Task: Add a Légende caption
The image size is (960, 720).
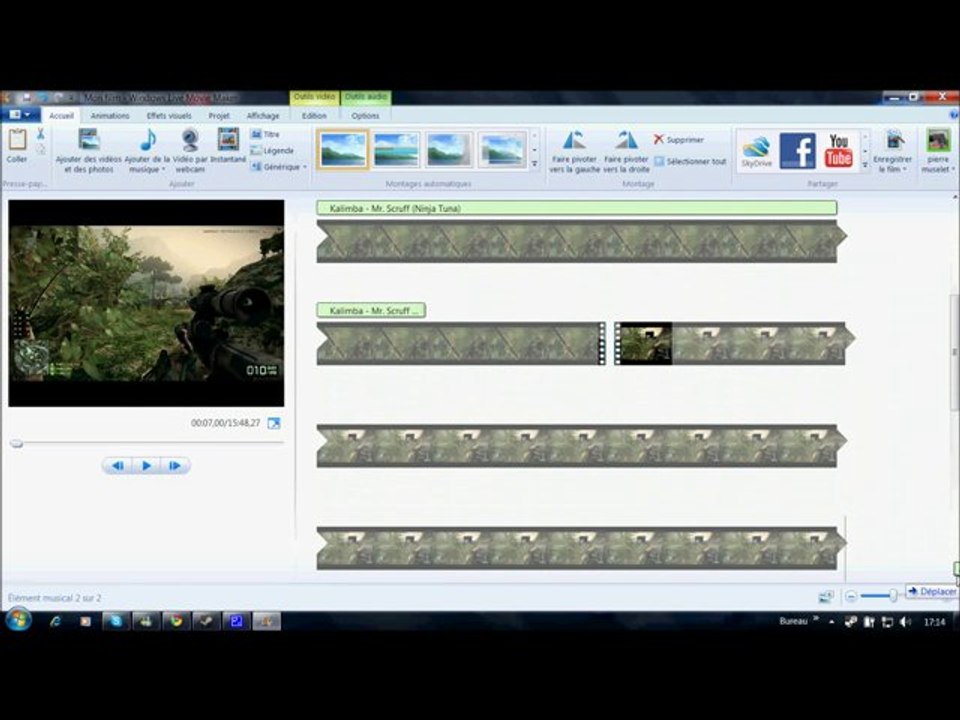Action: 272,151
